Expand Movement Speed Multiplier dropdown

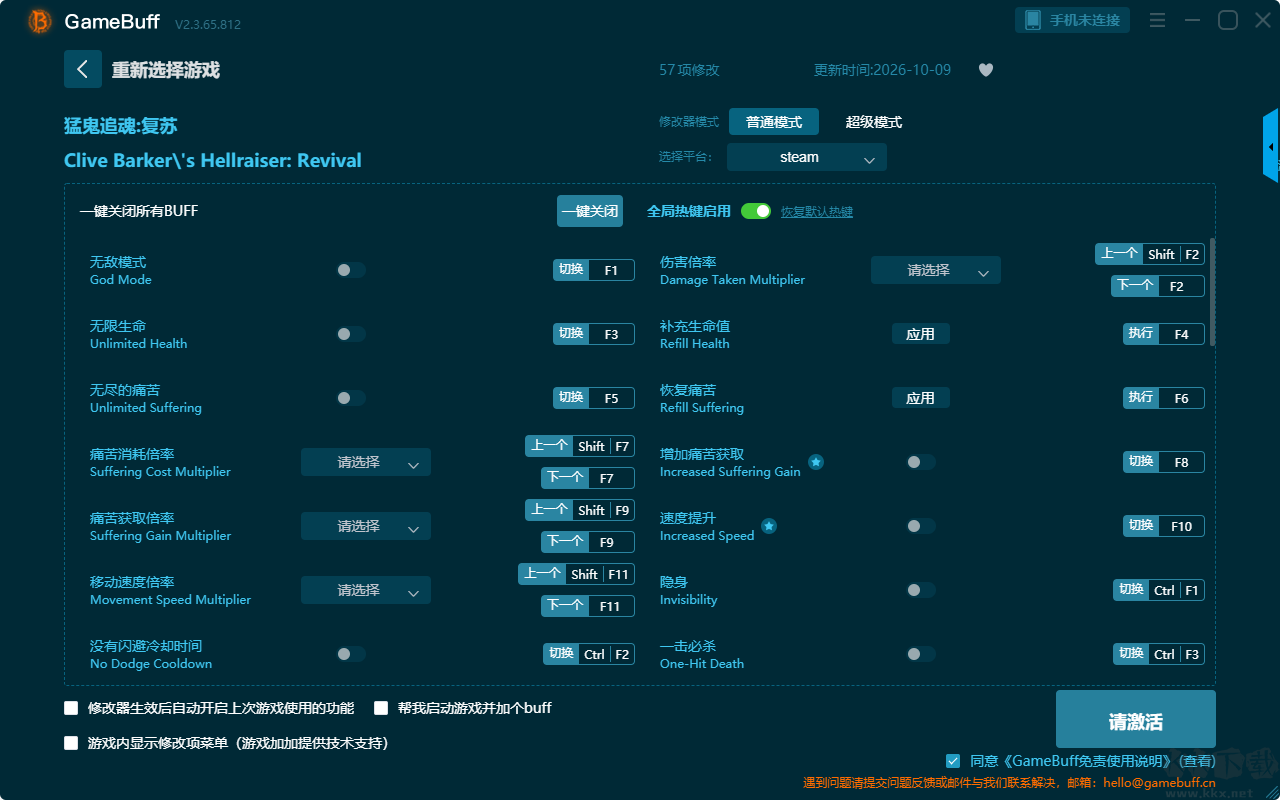click(366, 590)
